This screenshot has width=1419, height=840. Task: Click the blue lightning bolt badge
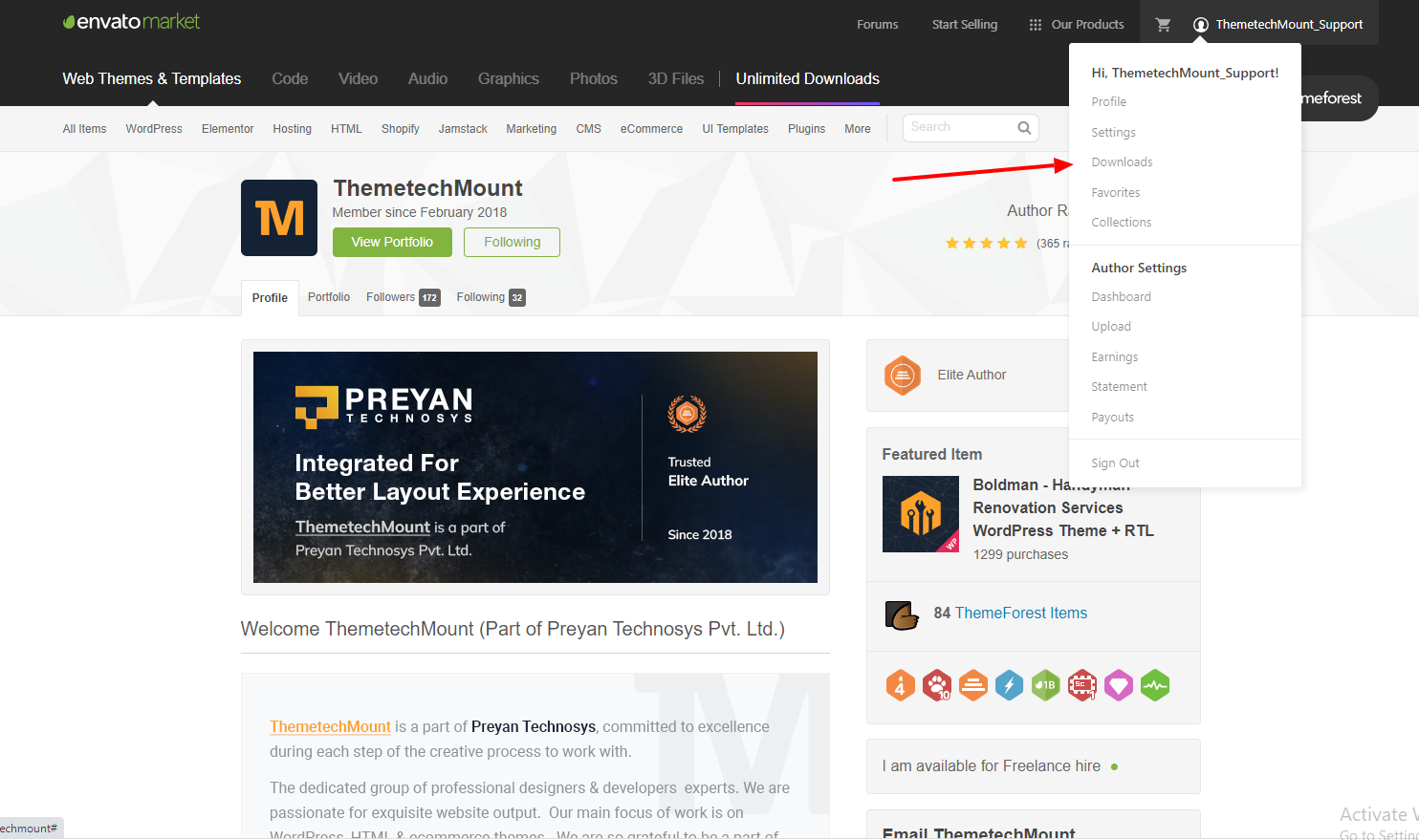click(1010, 685)
